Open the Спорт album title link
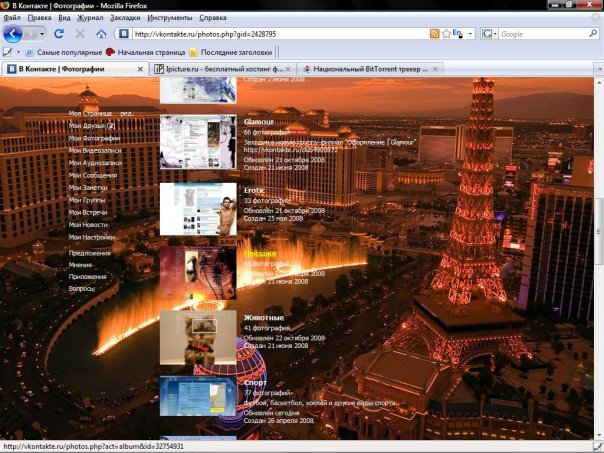604x453 pixels. (255, 383)
